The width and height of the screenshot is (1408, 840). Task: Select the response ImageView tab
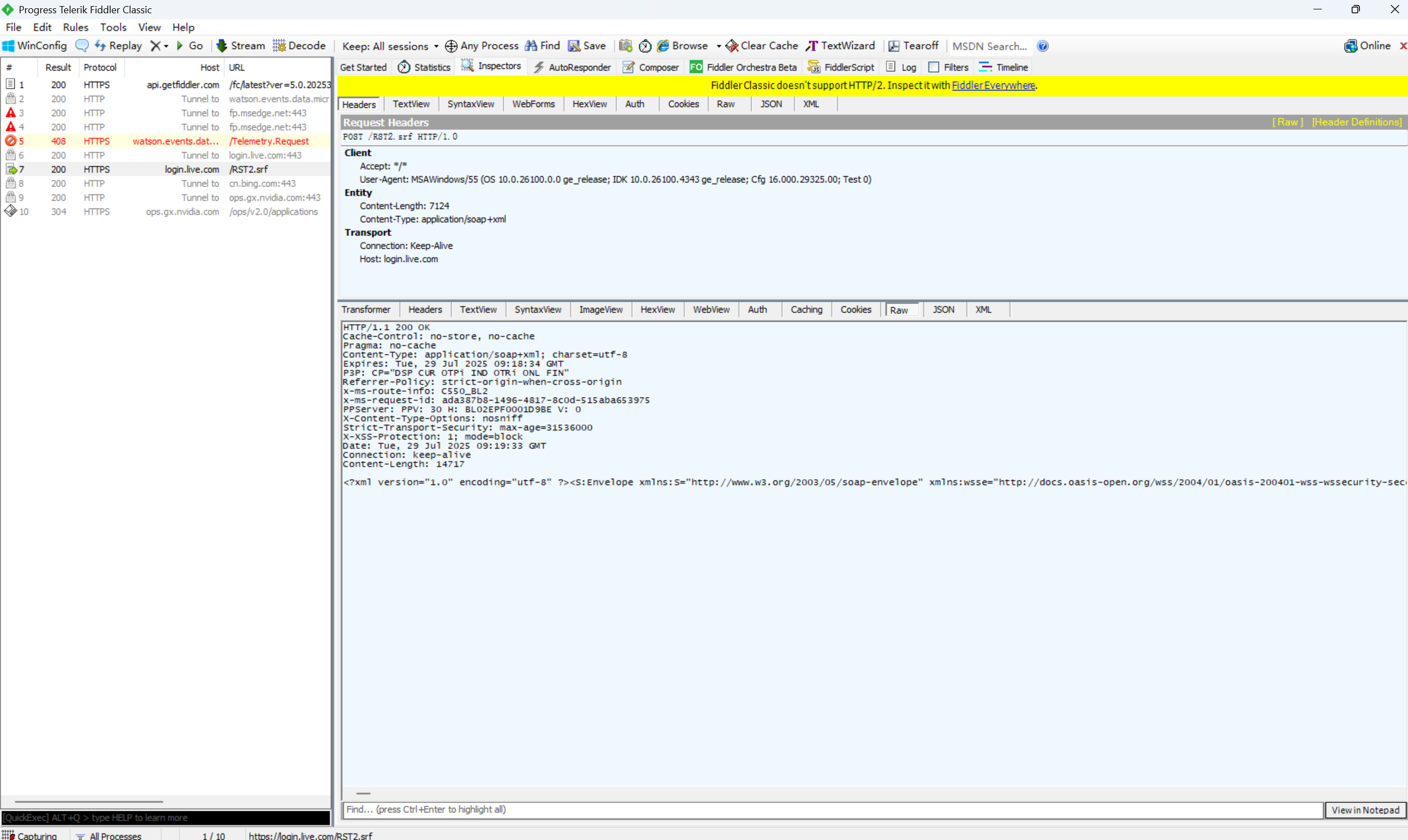pyautogui.click(x=601, y=309)
